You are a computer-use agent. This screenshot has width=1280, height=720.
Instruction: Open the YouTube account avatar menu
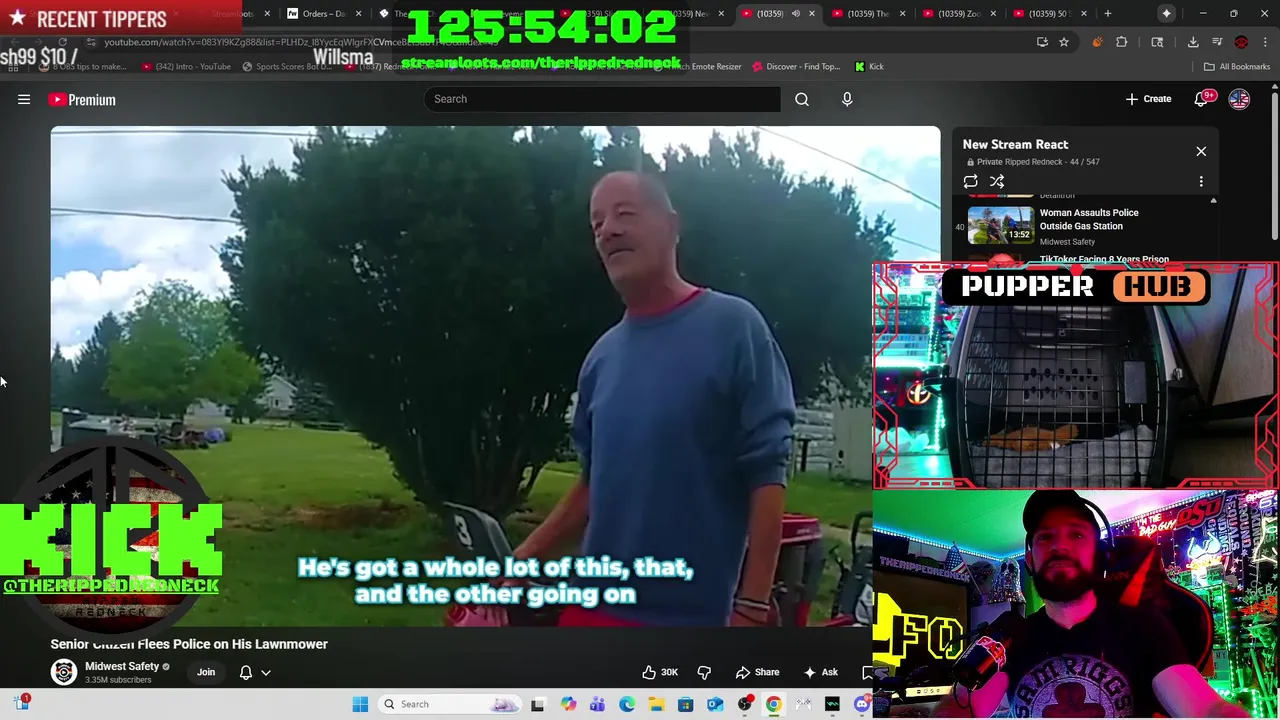[x=1239, y=99]
